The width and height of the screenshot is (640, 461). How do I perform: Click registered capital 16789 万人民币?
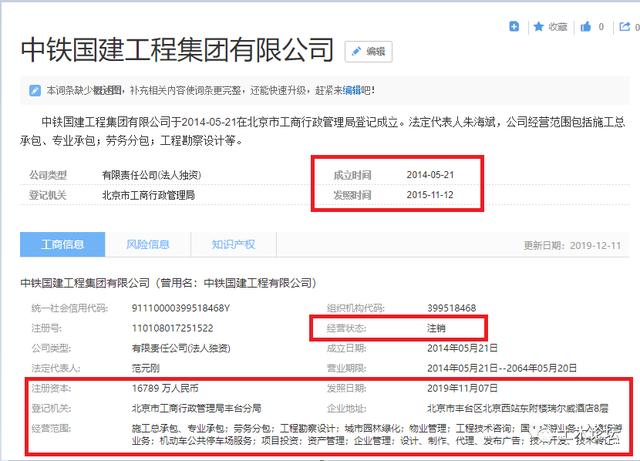[x=165, y=388]
